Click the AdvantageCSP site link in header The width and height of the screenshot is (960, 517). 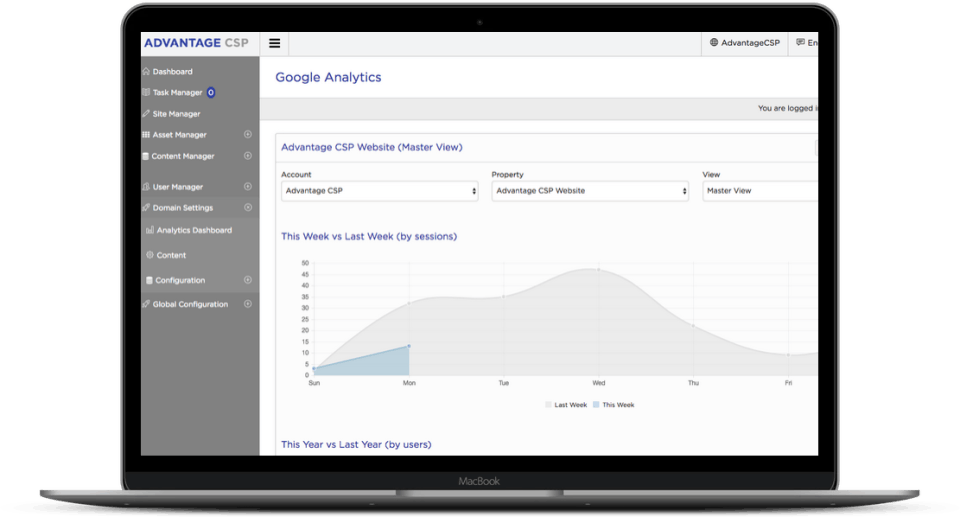point(744,43)
